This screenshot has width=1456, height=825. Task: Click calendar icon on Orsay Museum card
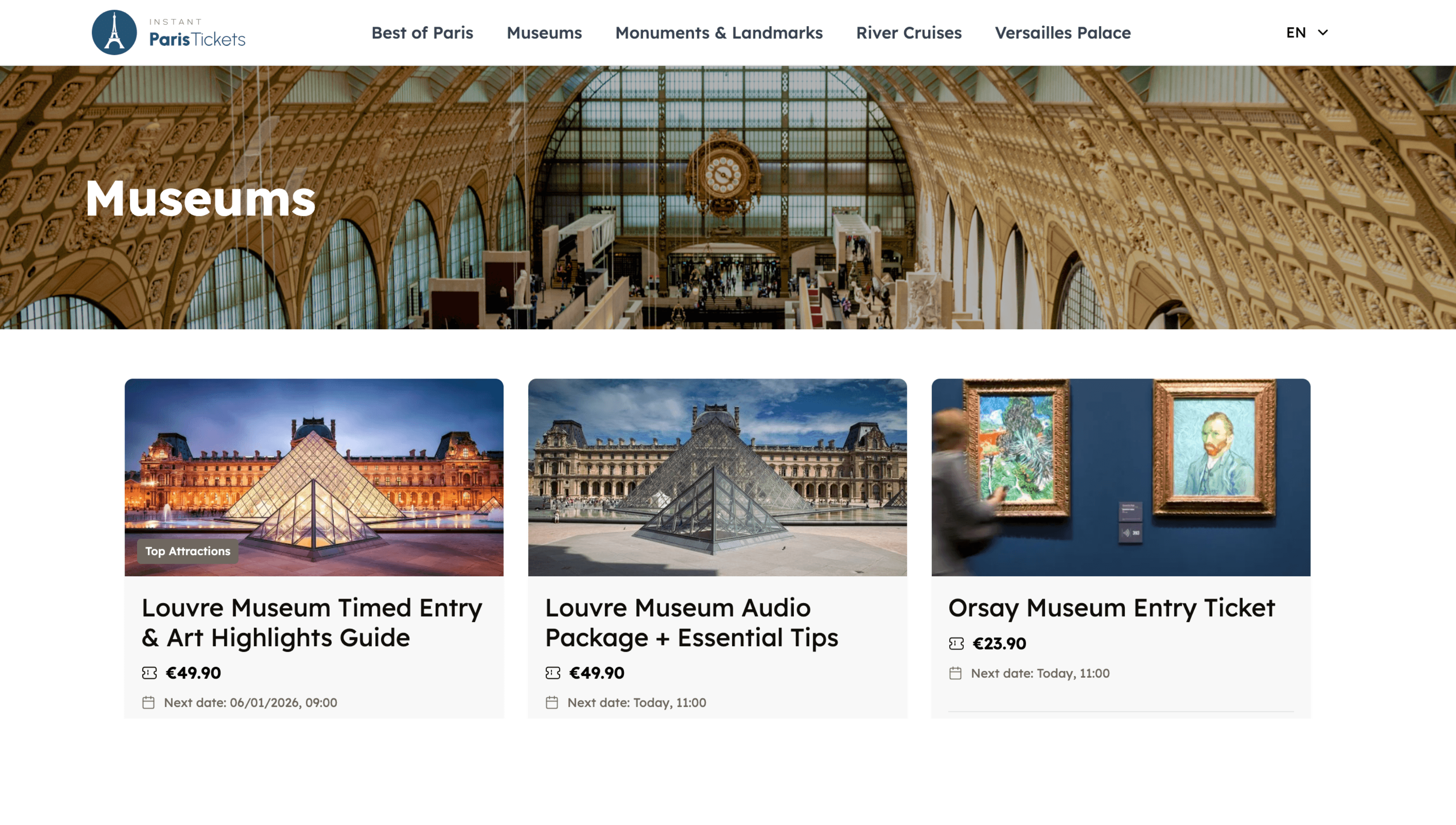pos(955,673)
